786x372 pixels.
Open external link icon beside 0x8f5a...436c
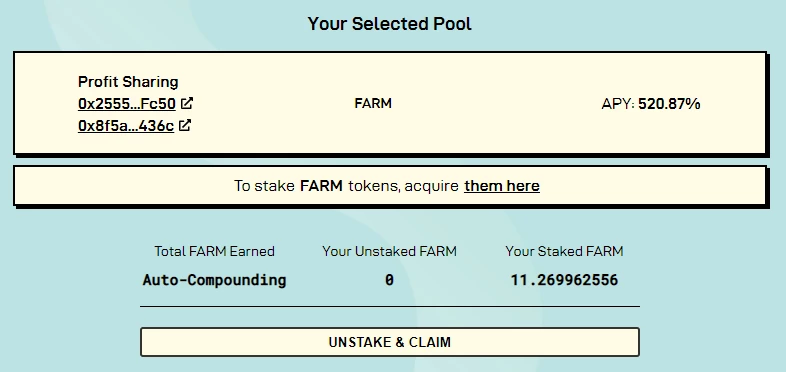point(185,125)
